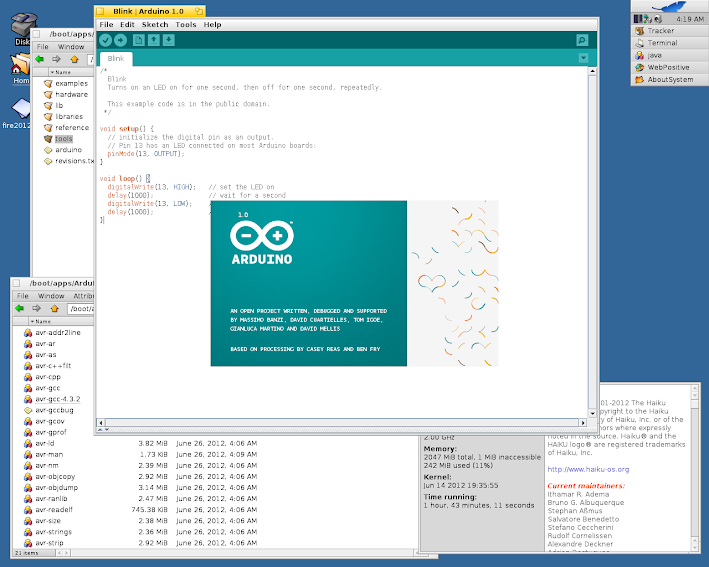This screenshot has width=709, height=567.
Task: Open a sketch with the Open arrow icon
Action: (x=154, y=40)
